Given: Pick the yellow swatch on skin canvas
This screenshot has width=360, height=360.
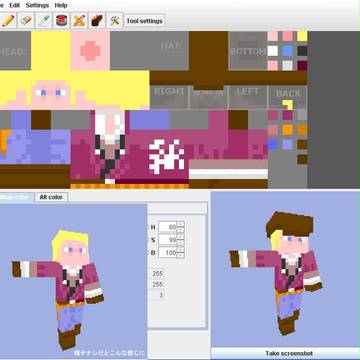Looking at the screenshot, I should [x=302, y=36].
